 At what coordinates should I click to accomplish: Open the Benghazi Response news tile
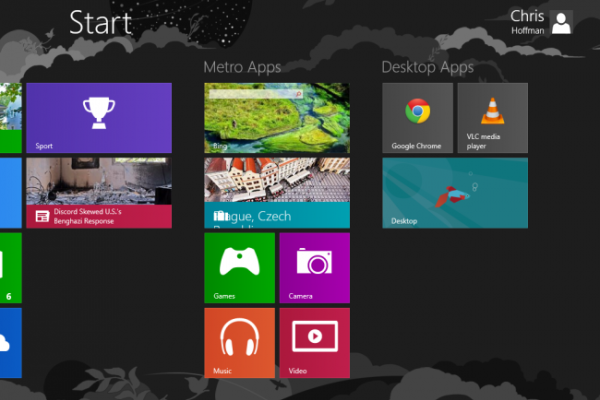pos(99,193)
